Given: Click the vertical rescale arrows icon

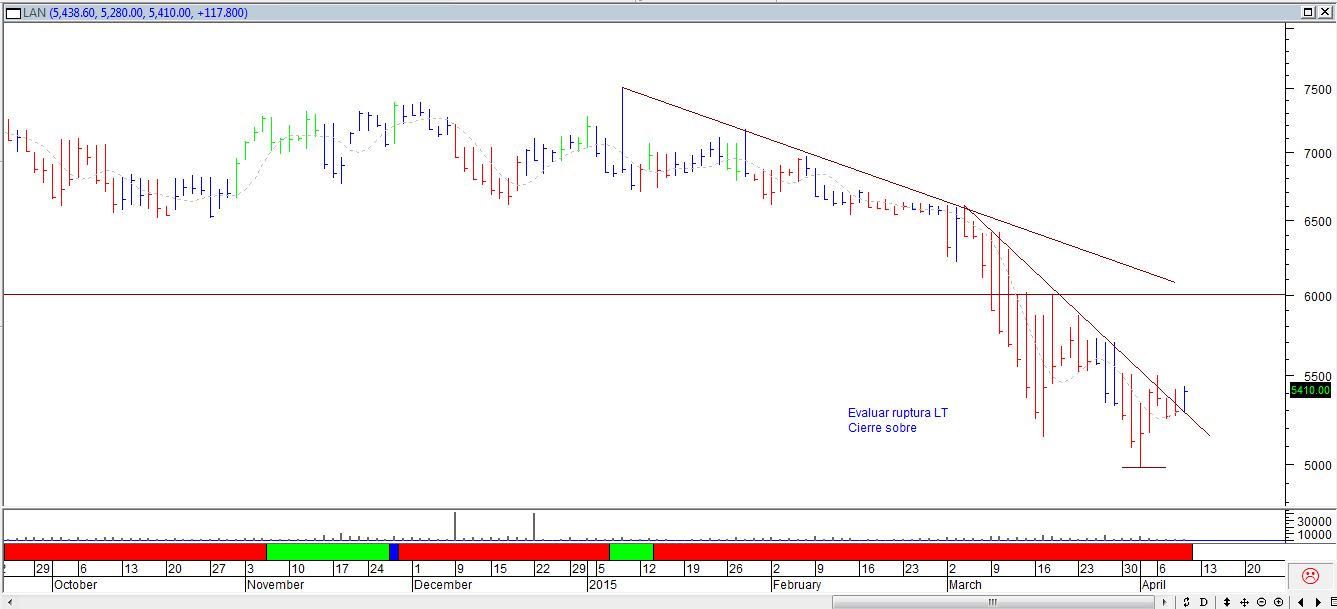Looking at the screenshot, I should [1227, 602].
